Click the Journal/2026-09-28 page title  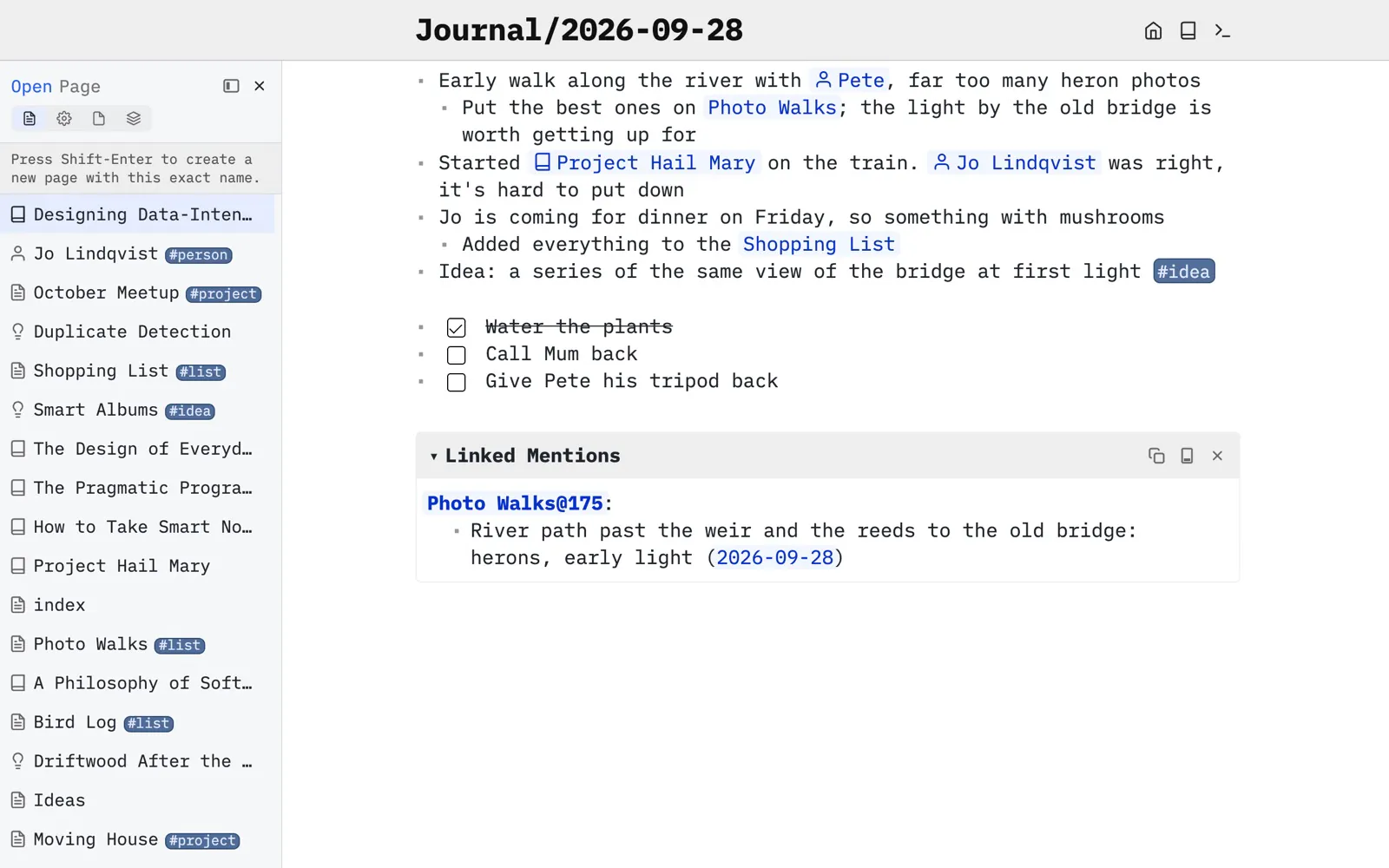coord(579,30)
